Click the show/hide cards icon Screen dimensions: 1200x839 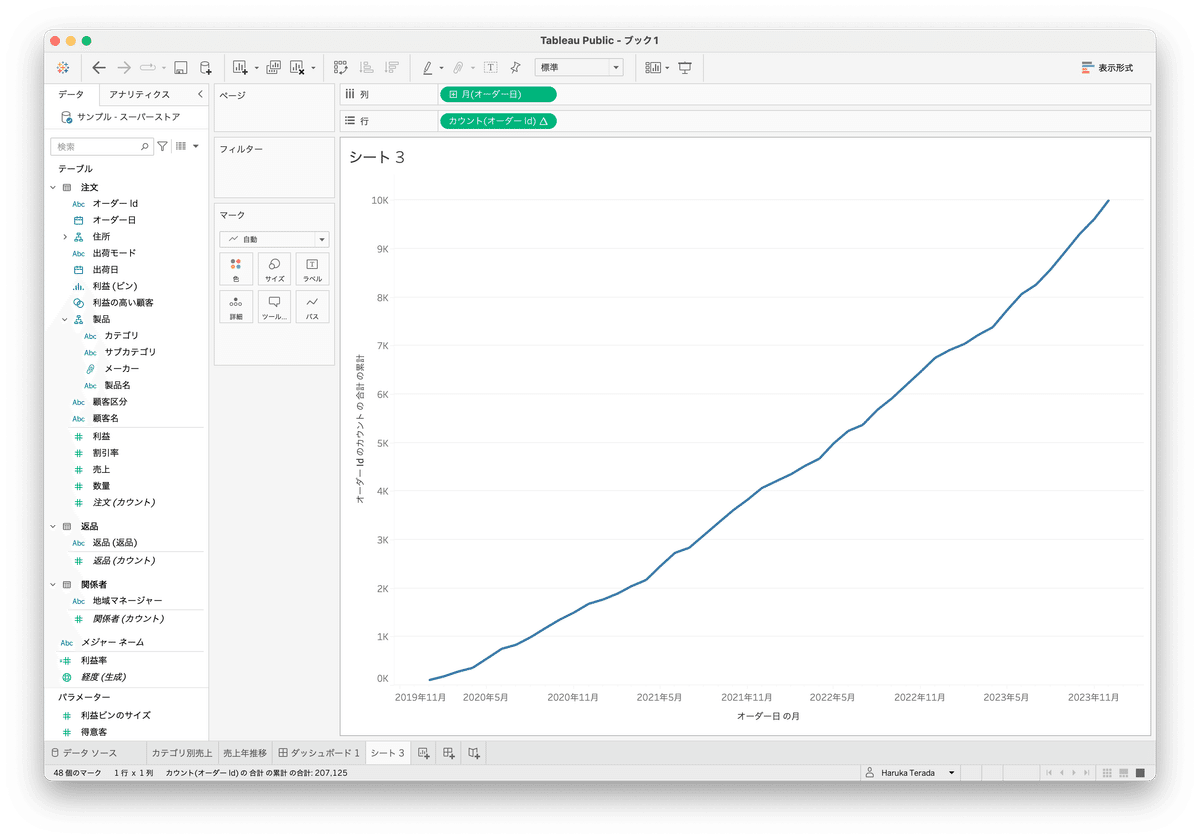click(x=654, y=68)
